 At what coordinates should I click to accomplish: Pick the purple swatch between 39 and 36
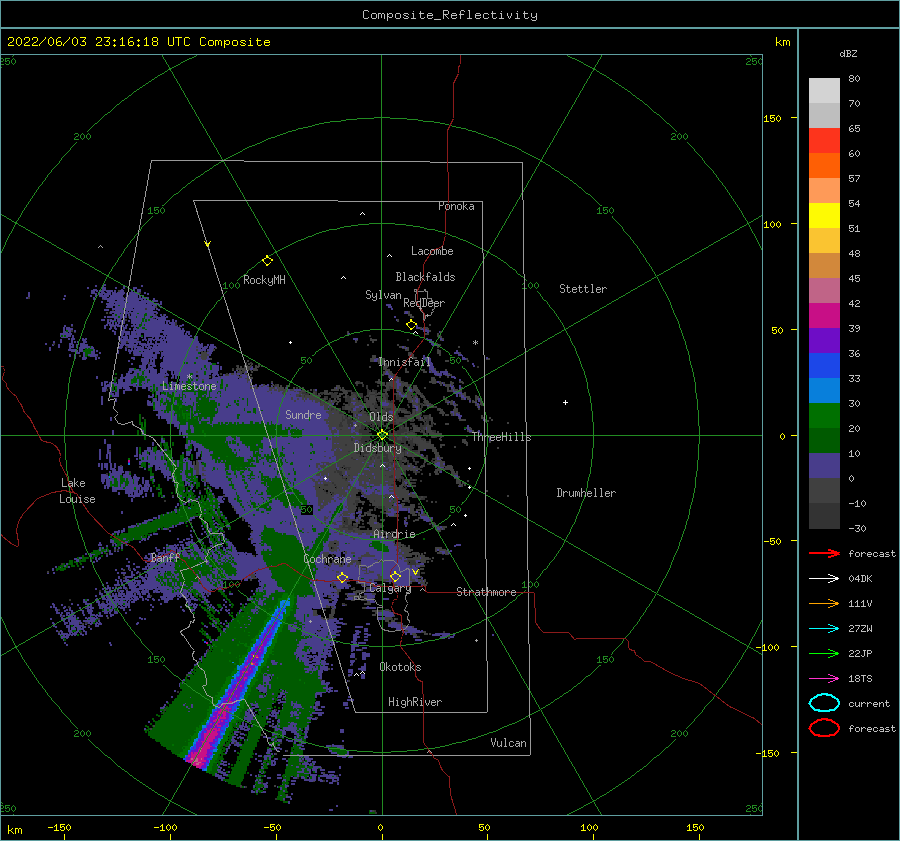pos(824,340)
